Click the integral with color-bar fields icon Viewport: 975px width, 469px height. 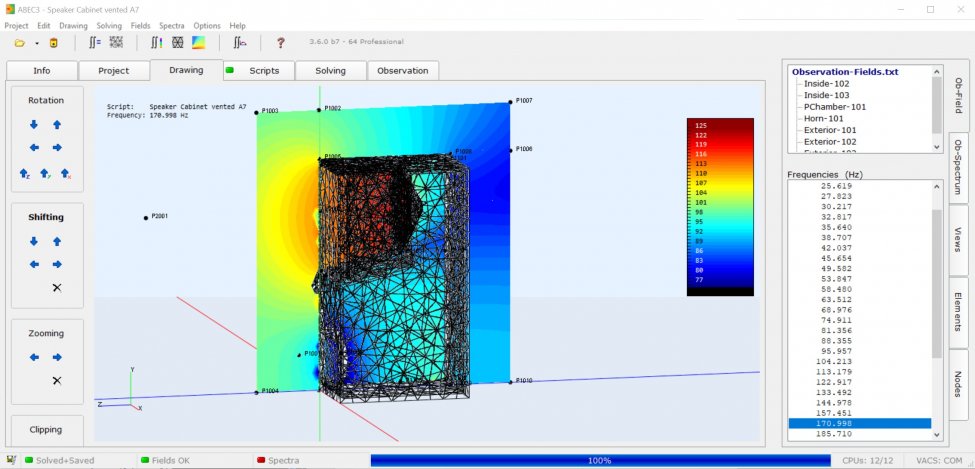(157, 42)
